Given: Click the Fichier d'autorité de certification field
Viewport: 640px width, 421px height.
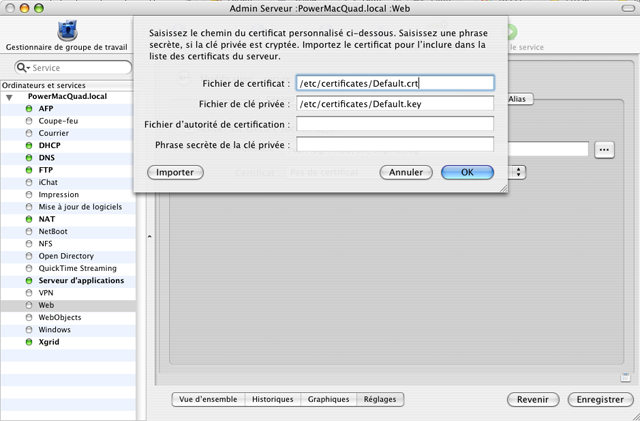Looking at the screenshot, I should coord(395,124).
